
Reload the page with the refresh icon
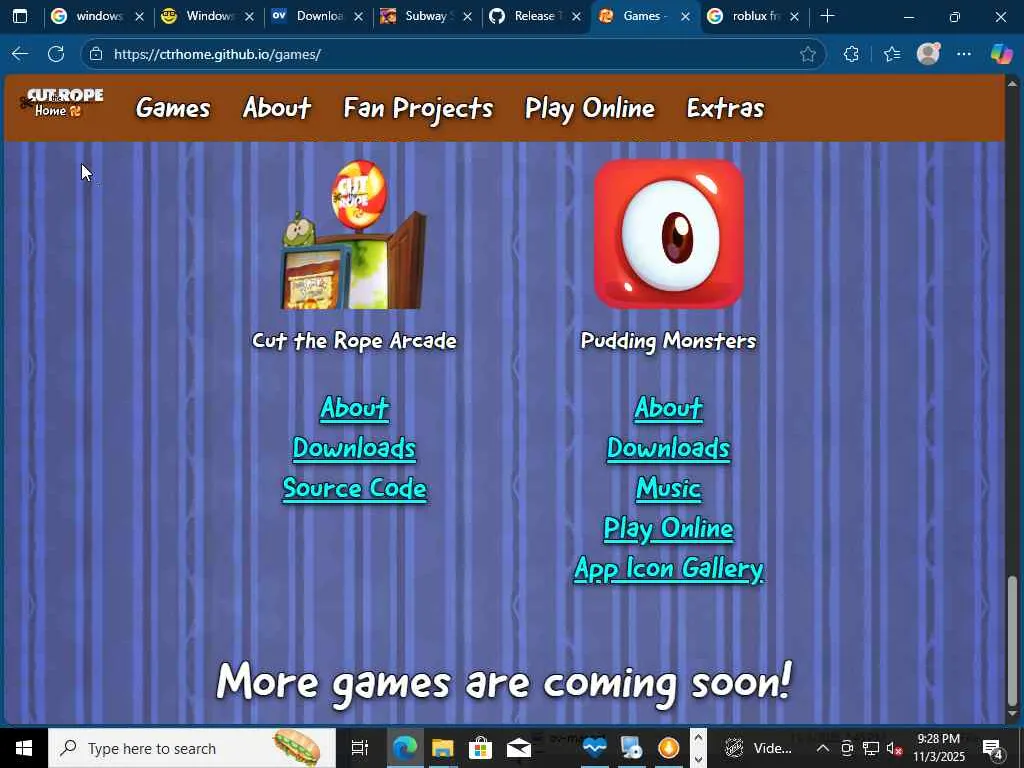56,54
